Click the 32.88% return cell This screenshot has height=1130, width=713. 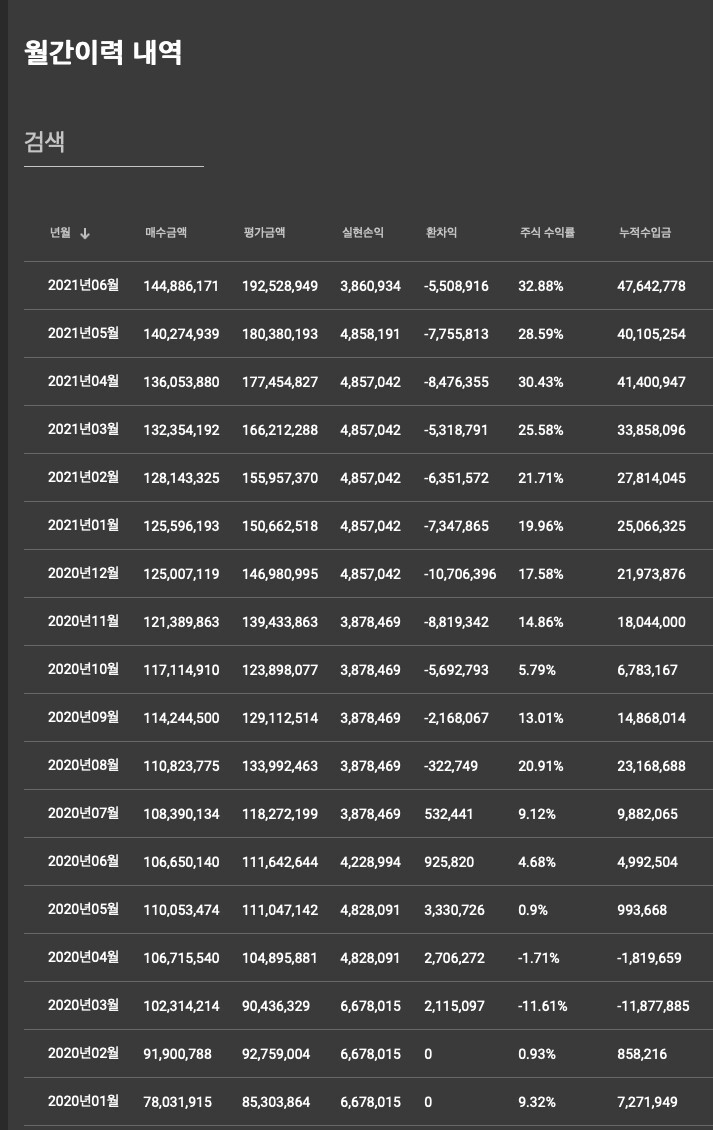pyautogui.click(x=541, y=286)
